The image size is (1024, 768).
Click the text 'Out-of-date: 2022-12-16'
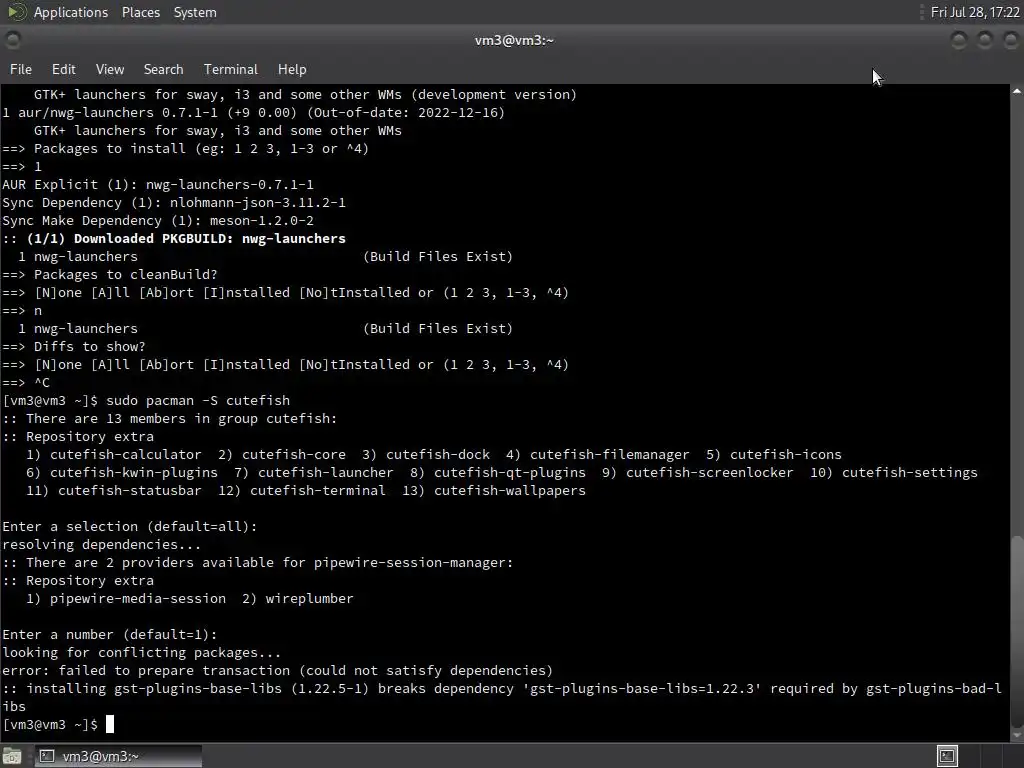[405, 112]
